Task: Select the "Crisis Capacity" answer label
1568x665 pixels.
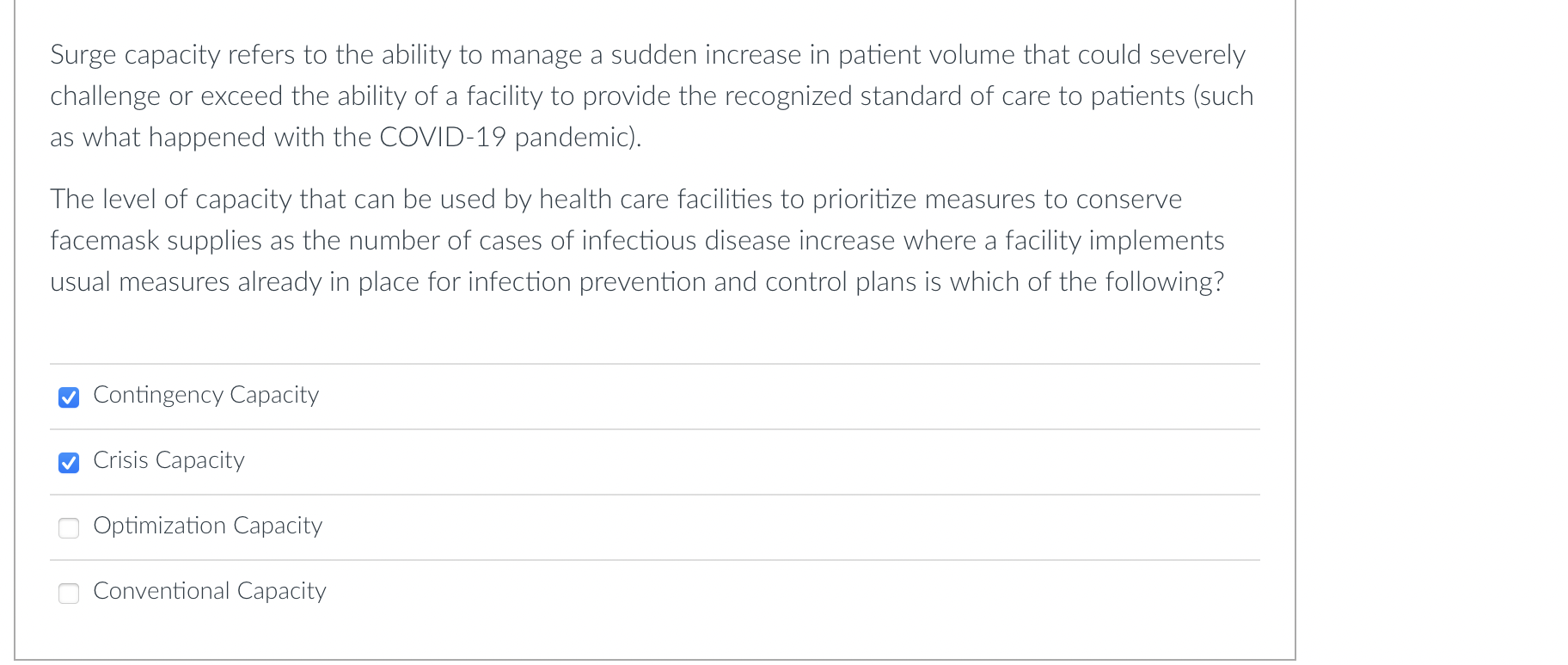Action: [x=168, y=460]
